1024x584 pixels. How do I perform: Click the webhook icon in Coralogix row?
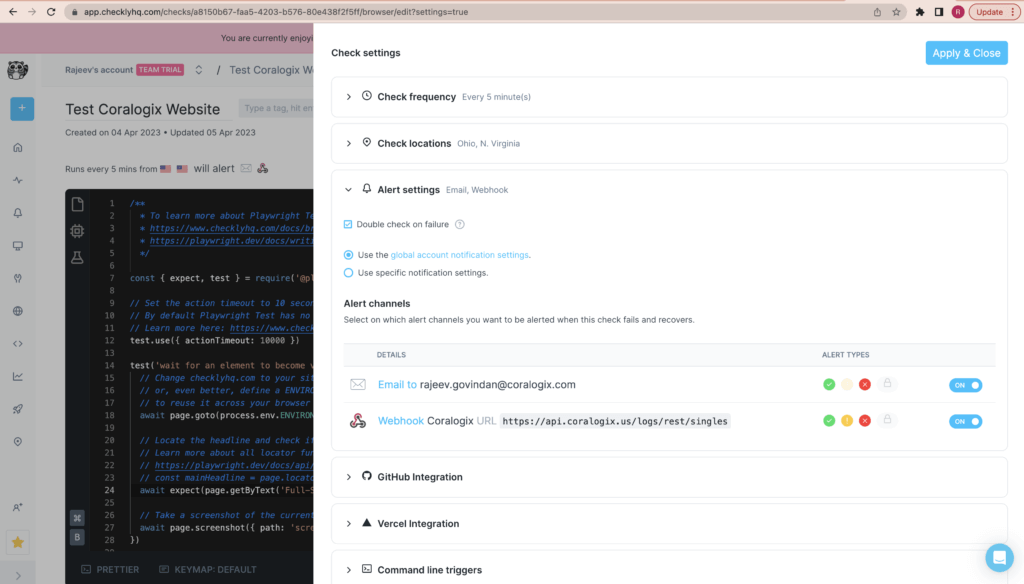click(357, 421)
